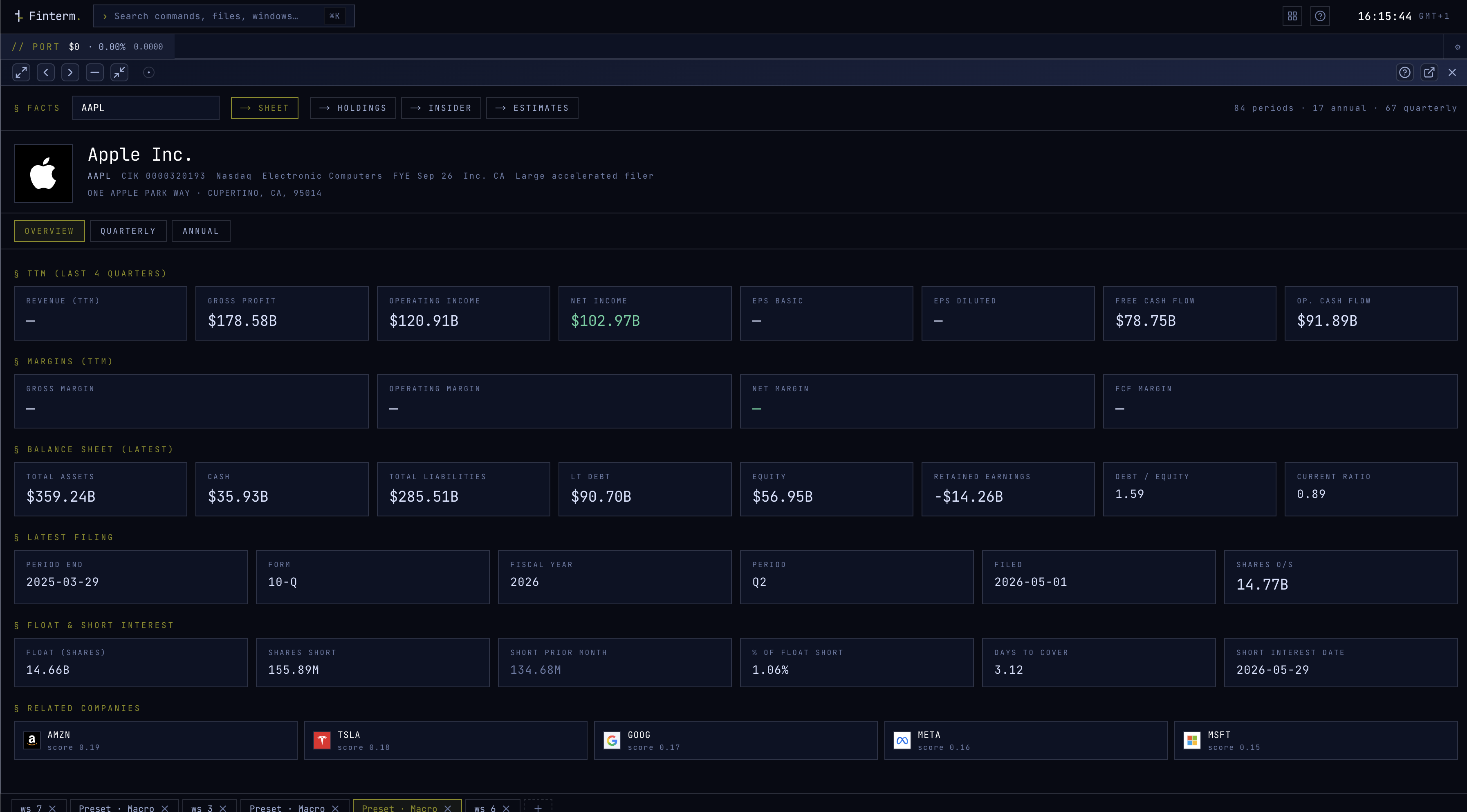1467x812 pixels.
Task: Click the Cash value $35.93B
Action: click(x=238, y=496)
